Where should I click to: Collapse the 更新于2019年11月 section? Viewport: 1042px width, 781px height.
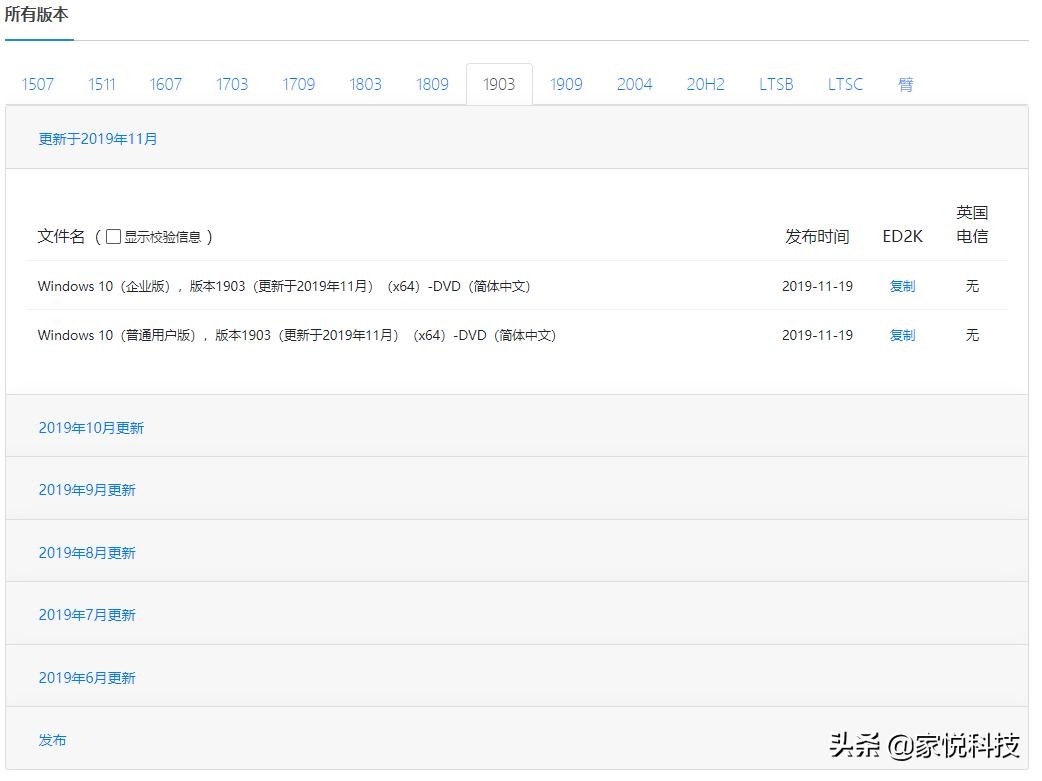click(98, 139)
